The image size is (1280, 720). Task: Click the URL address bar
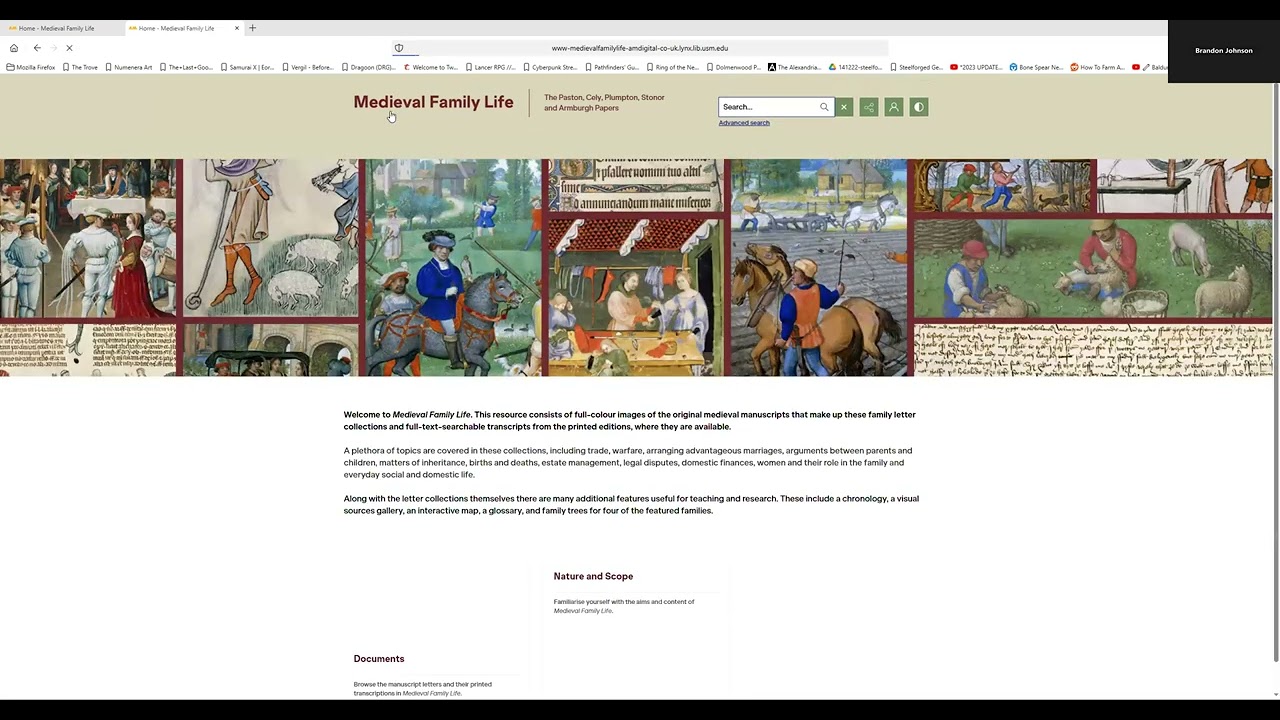coord(640,48)
